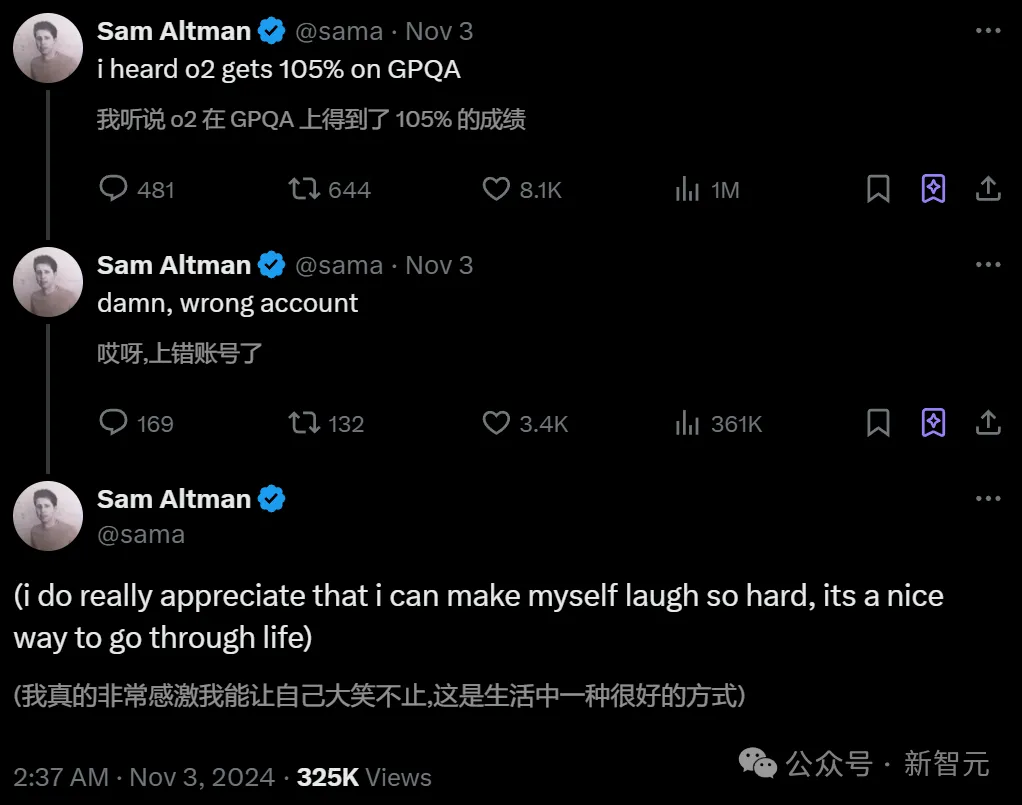This screenshot has height=805, width=1022.
Task: Bookmark the first tweet about GPQA
Action: click(x=878, y=189)
